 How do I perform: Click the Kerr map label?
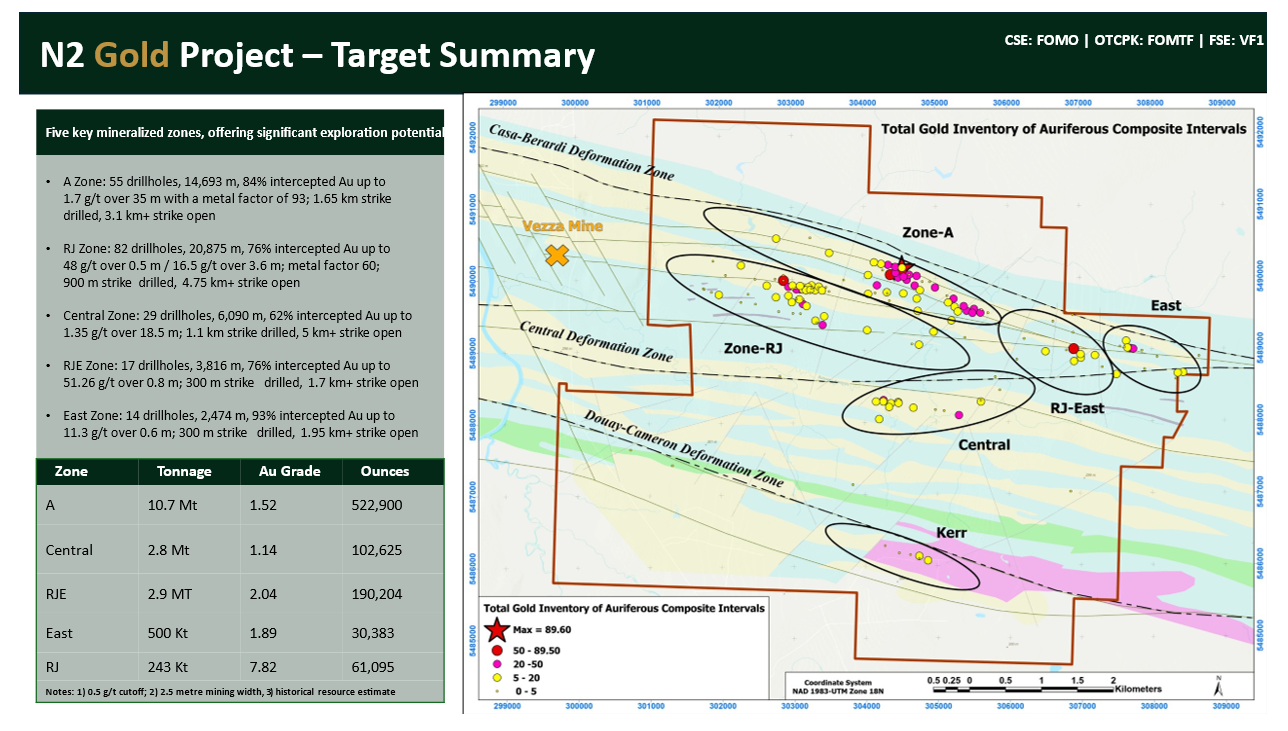click(951, 533)
